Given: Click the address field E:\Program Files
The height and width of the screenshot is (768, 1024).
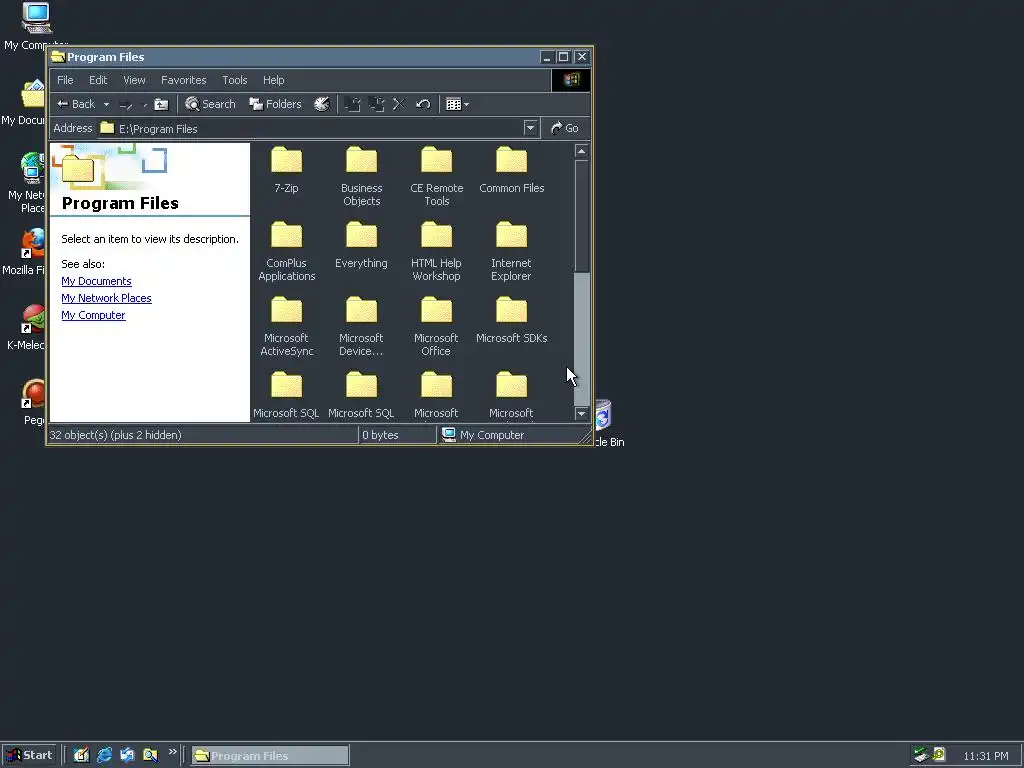Looking at the screenshot, I should 310,129.
